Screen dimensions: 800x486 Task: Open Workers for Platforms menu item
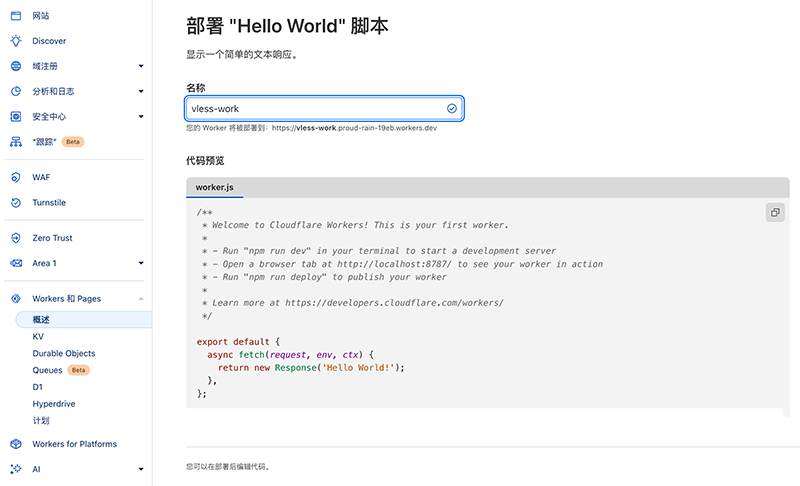74,444
